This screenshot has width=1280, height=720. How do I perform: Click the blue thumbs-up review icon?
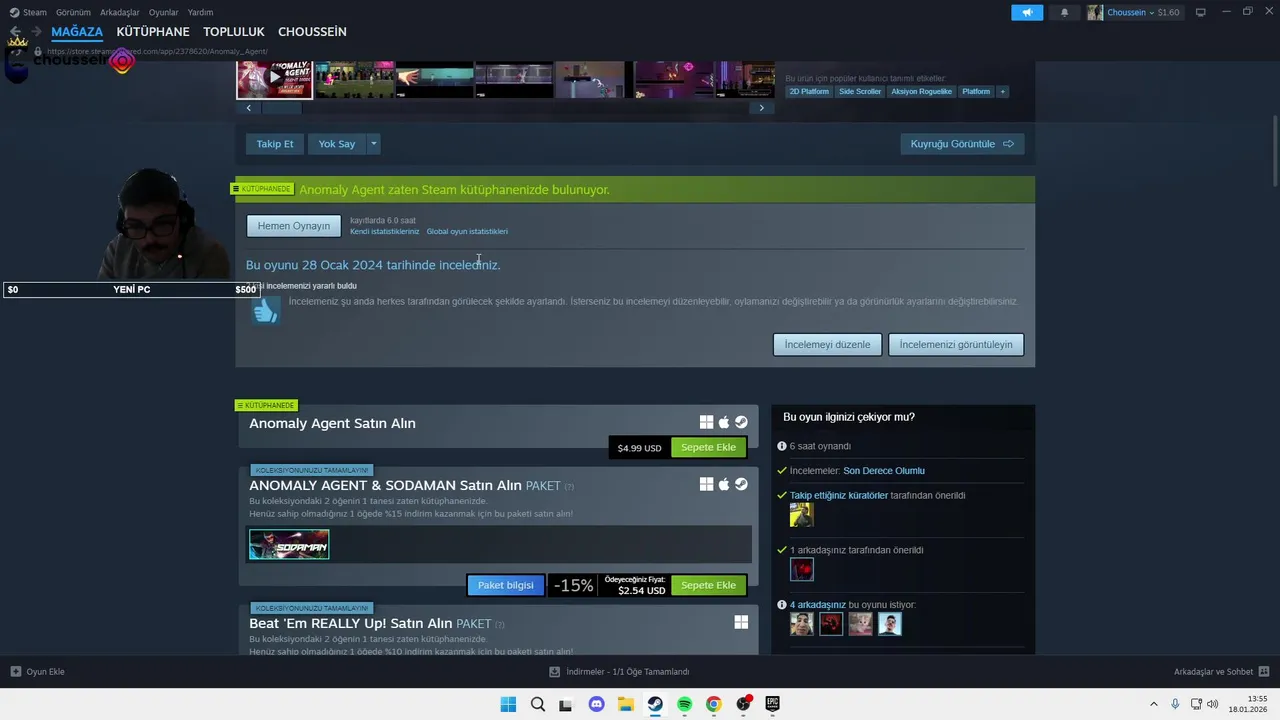pos(265,311)
